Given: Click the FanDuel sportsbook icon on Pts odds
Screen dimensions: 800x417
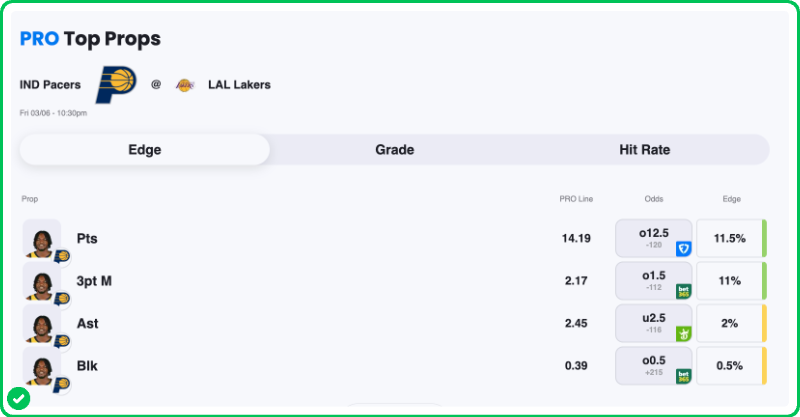Looking at the screenshot, I should [x=684, y=249].
